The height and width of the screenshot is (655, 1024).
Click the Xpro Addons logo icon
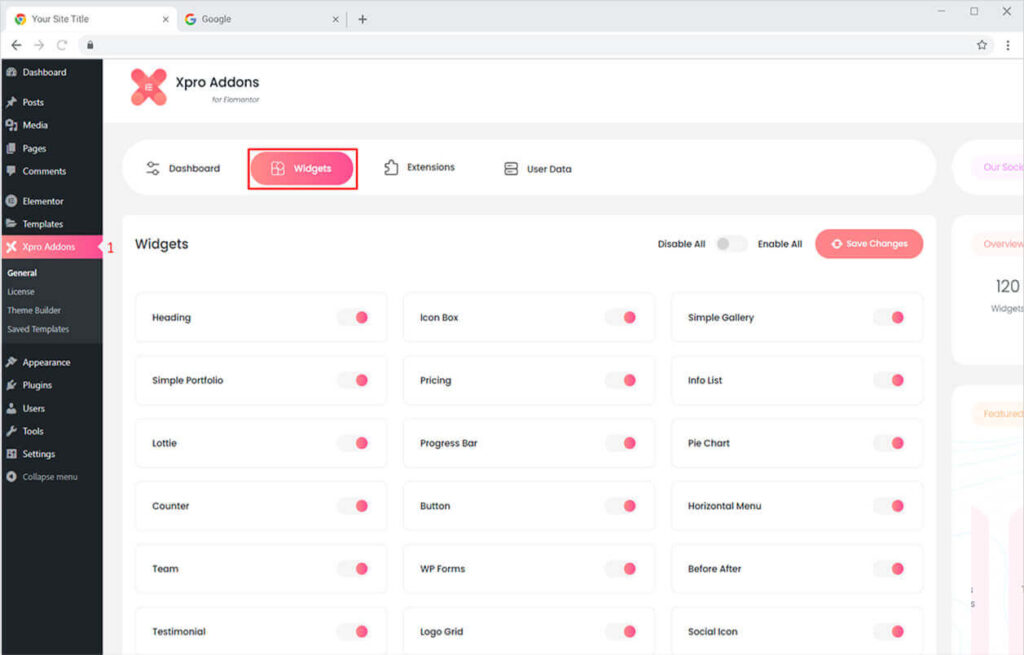point(149,87)
